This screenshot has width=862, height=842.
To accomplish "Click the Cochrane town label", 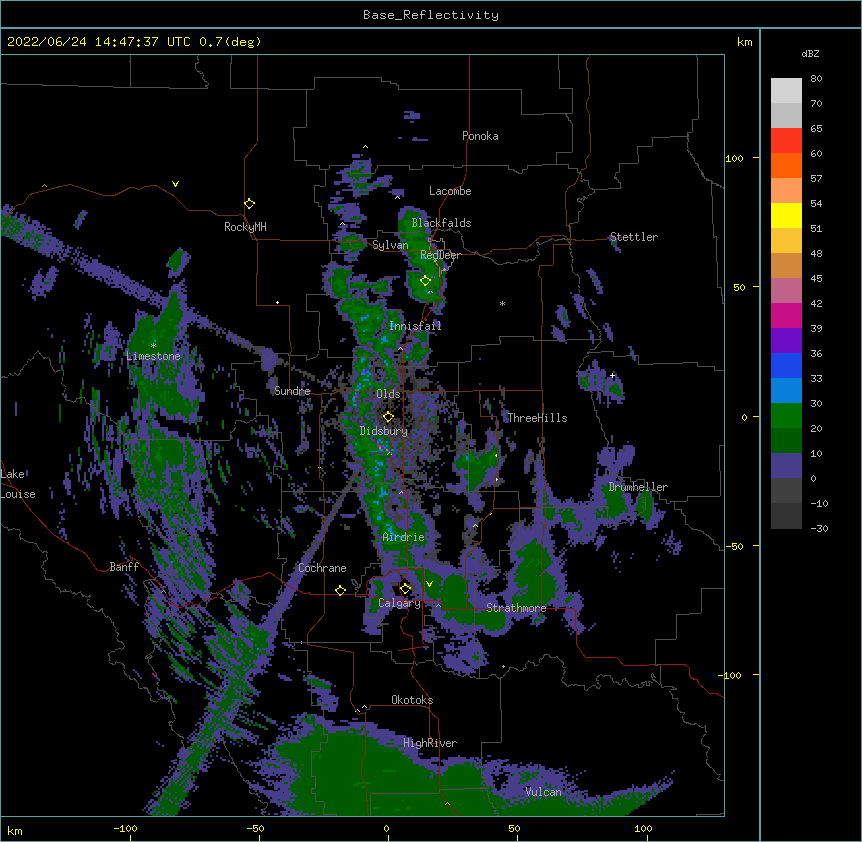I will pyautogui.click(x=322, y=568).
